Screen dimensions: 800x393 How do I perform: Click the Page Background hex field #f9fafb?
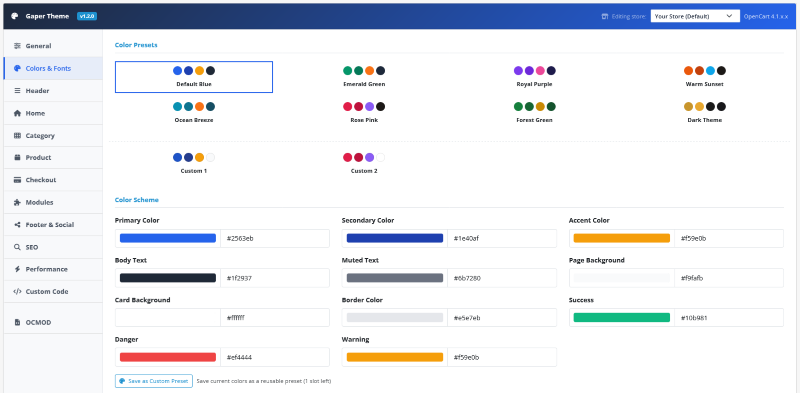tap(729, 278)
